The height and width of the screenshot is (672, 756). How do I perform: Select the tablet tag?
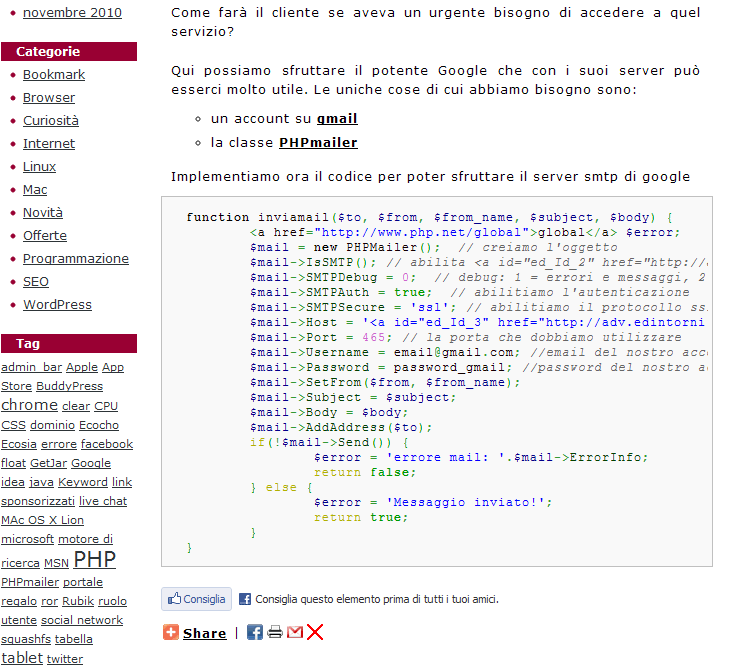click(22, 658)
